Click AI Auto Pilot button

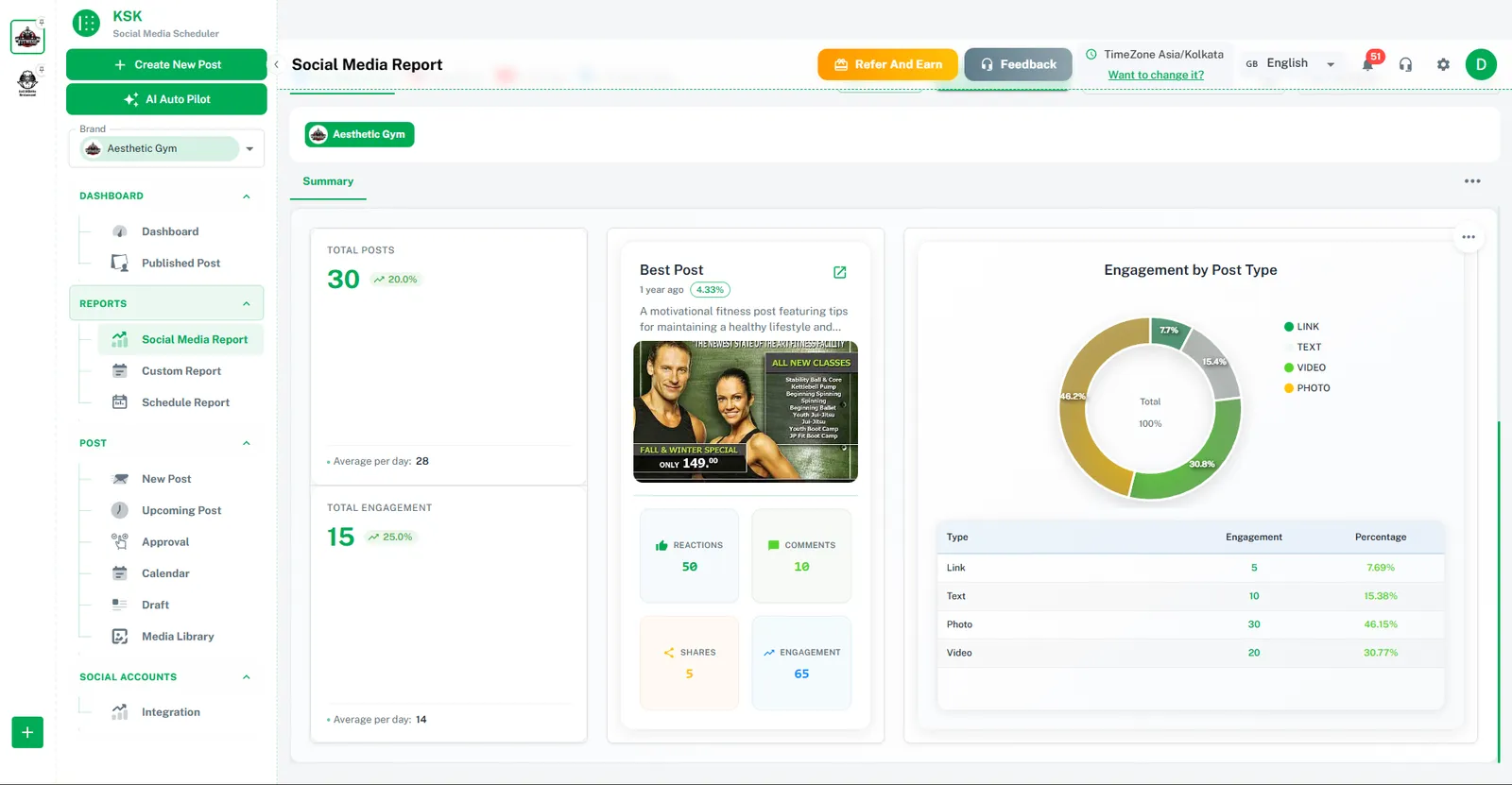pyautogui.click(x=166, y=99)
